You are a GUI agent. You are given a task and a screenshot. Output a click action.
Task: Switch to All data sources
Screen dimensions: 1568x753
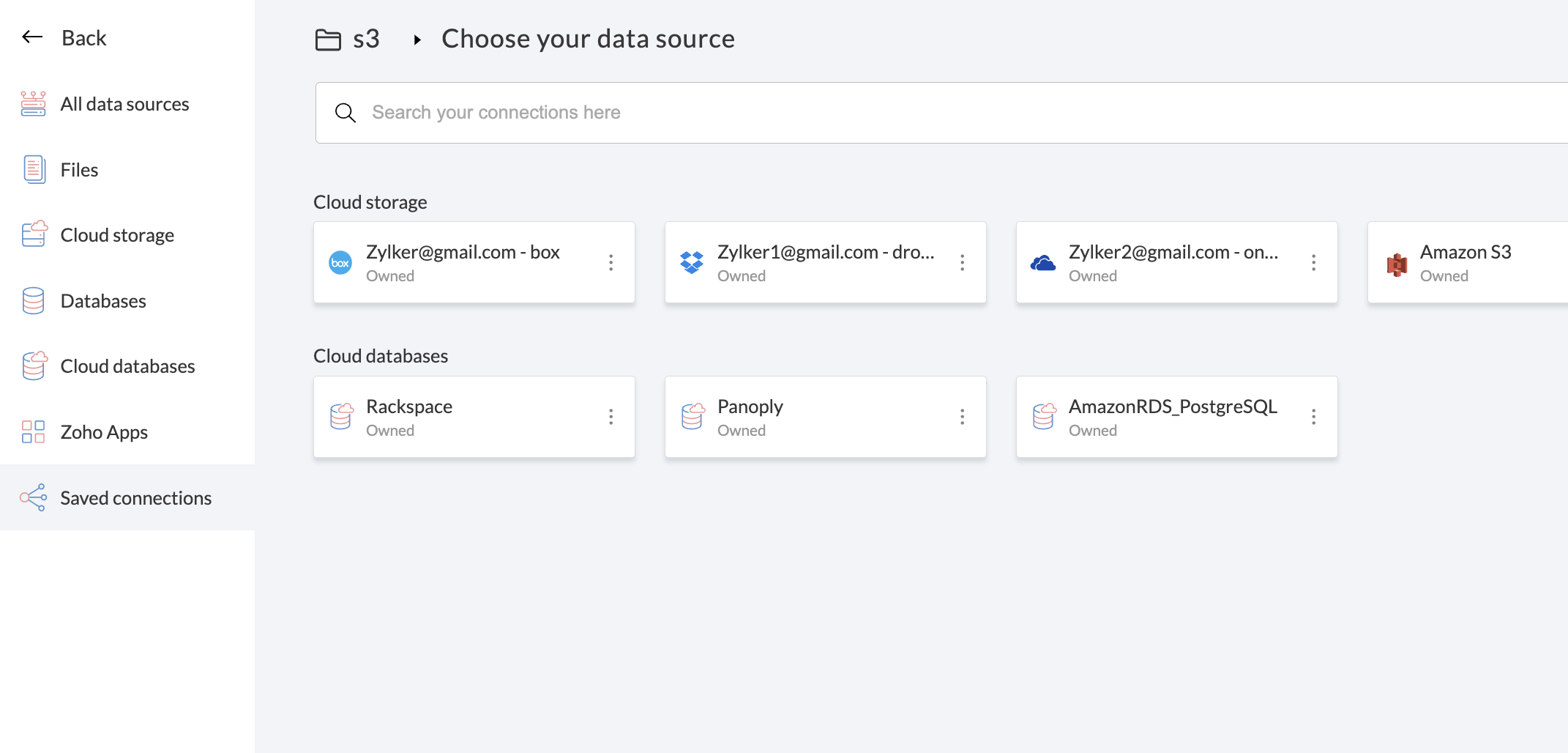(x=124, y=104)
